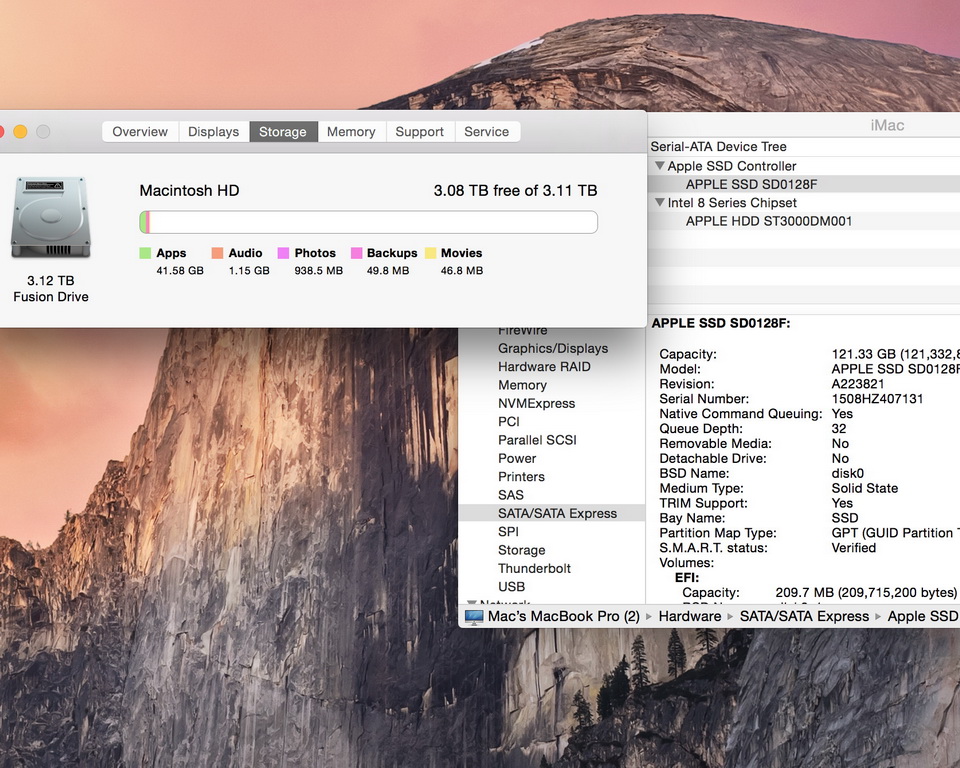Select SPI in the sidebar
This screenshot has width=960, height=768.
pos(508,532)
